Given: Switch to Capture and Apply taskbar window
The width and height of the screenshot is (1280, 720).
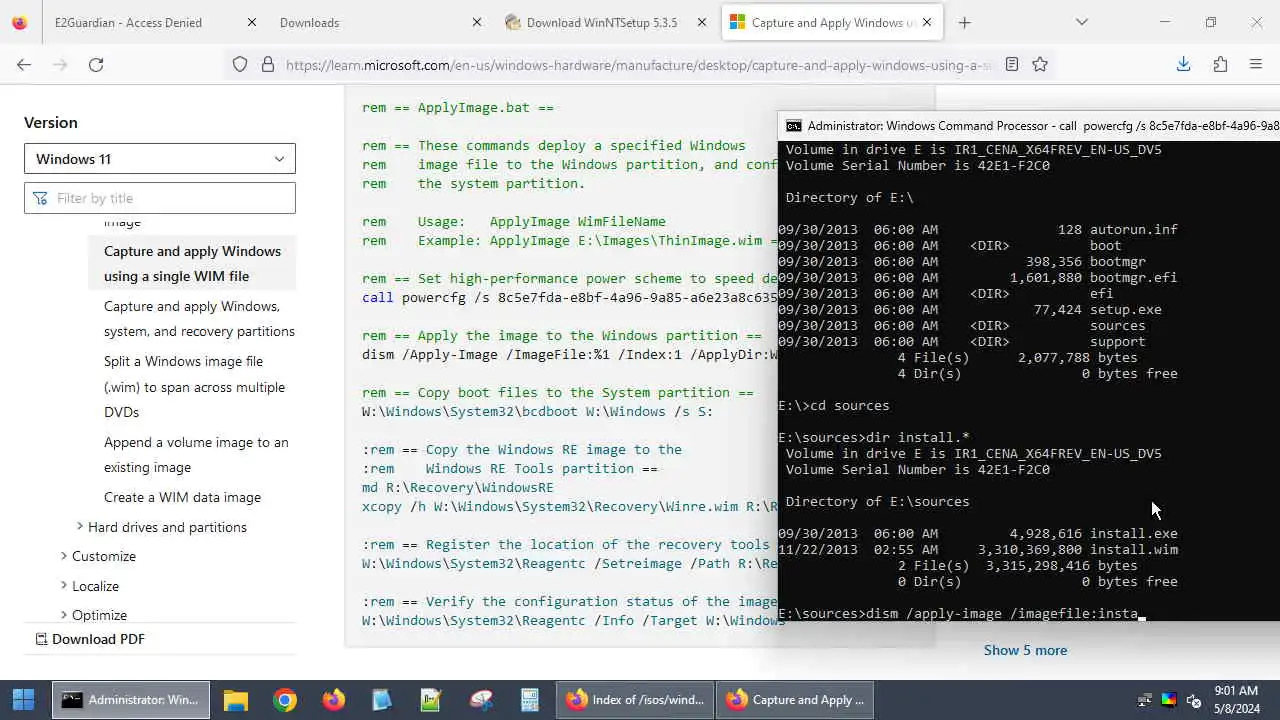Looking at the screenshot, I should pos(796,700).
